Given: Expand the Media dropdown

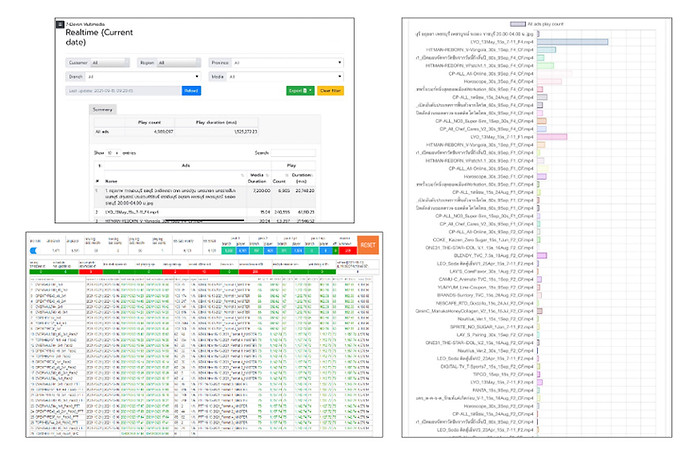Looking at the screenshot, I should coord(285,77).
